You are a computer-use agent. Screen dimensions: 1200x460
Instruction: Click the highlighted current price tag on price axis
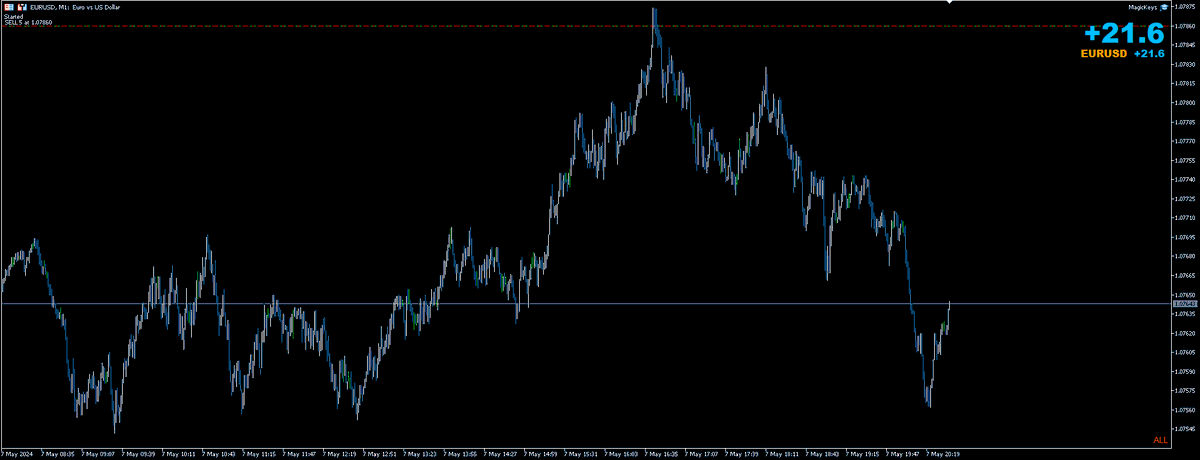1183,303
